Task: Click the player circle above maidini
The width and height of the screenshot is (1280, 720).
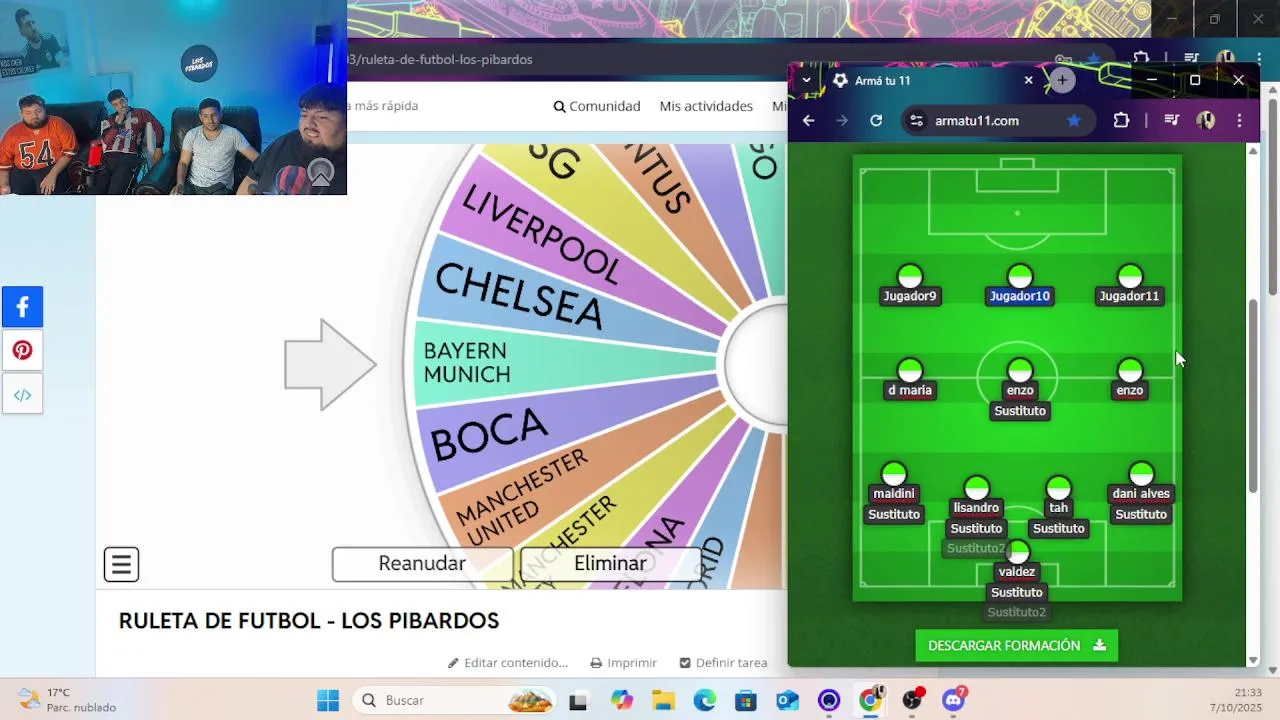Action: (893, 474)
